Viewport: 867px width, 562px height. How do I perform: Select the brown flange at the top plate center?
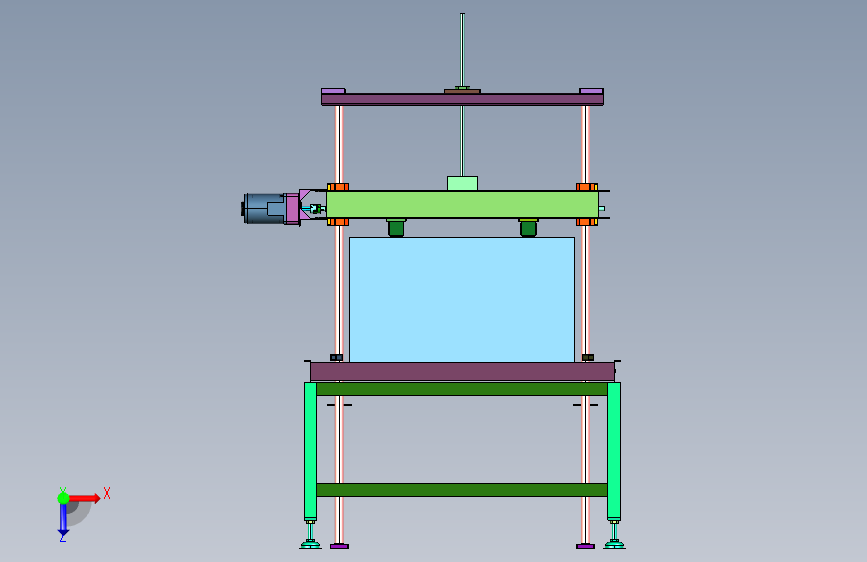462,91
